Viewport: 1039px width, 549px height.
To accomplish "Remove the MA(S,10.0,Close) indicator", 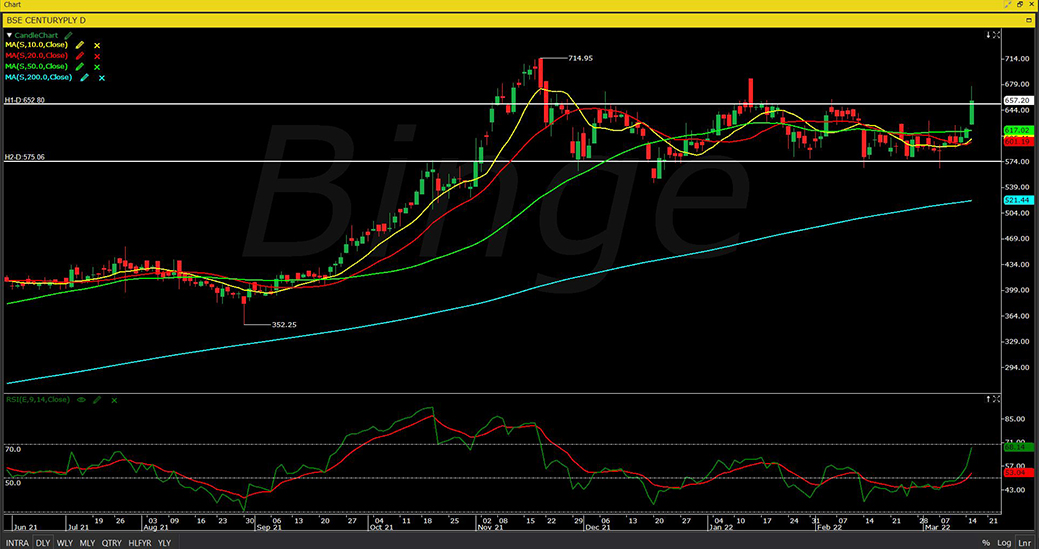I will coord(97,46).
